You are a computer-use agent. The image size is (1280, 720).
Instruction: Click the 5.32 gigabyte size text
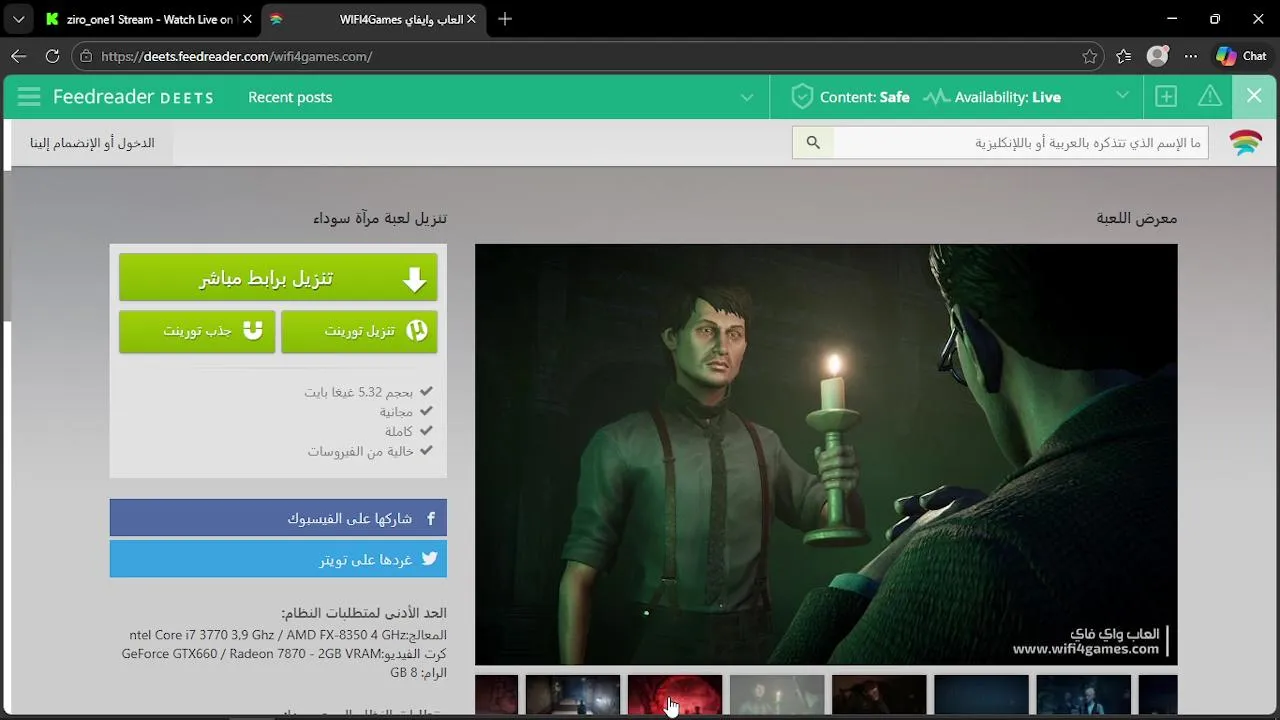tap(359, 392)
